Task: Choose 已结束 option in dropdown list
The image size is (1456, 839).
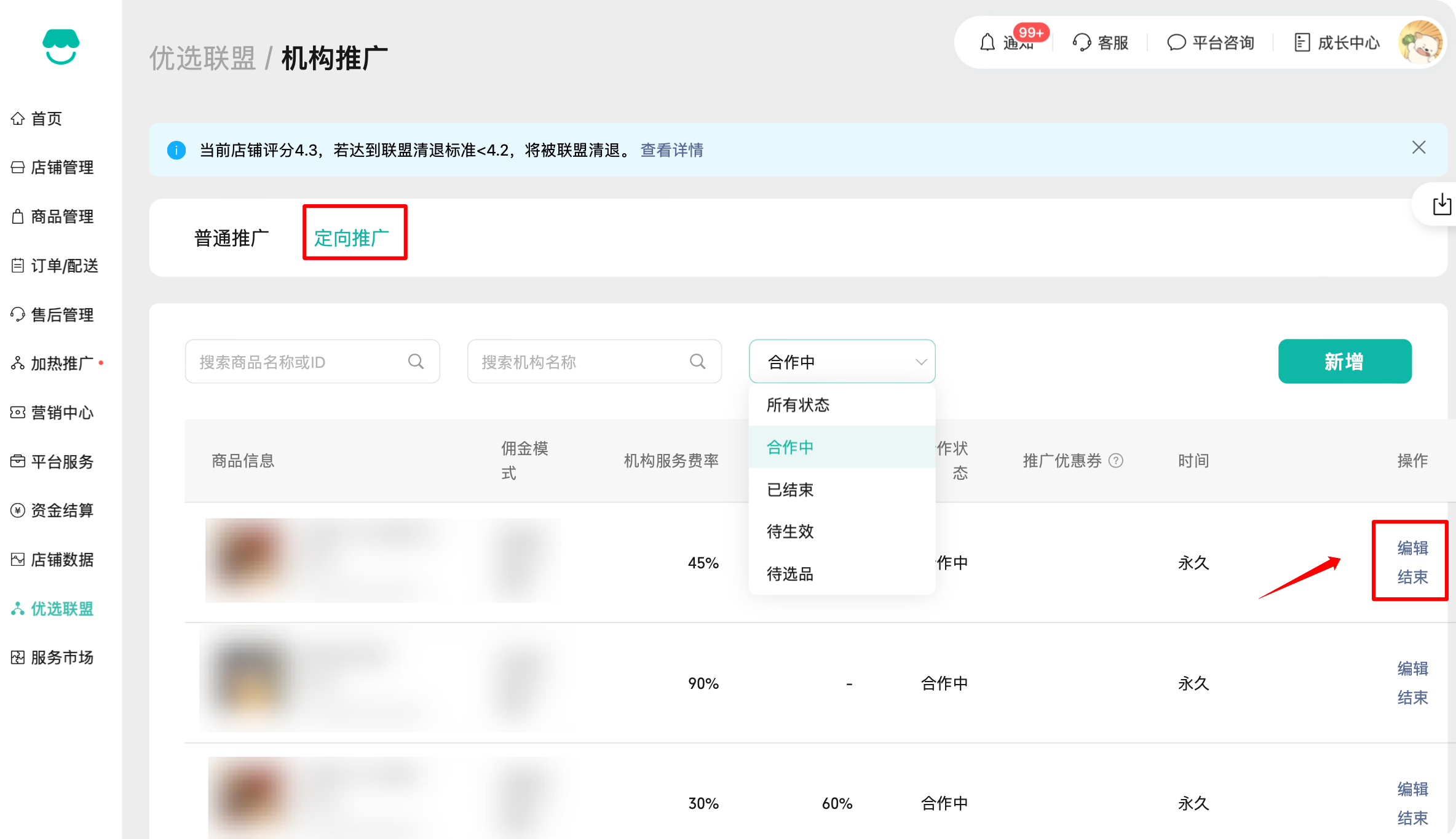Action: [790, 490]
